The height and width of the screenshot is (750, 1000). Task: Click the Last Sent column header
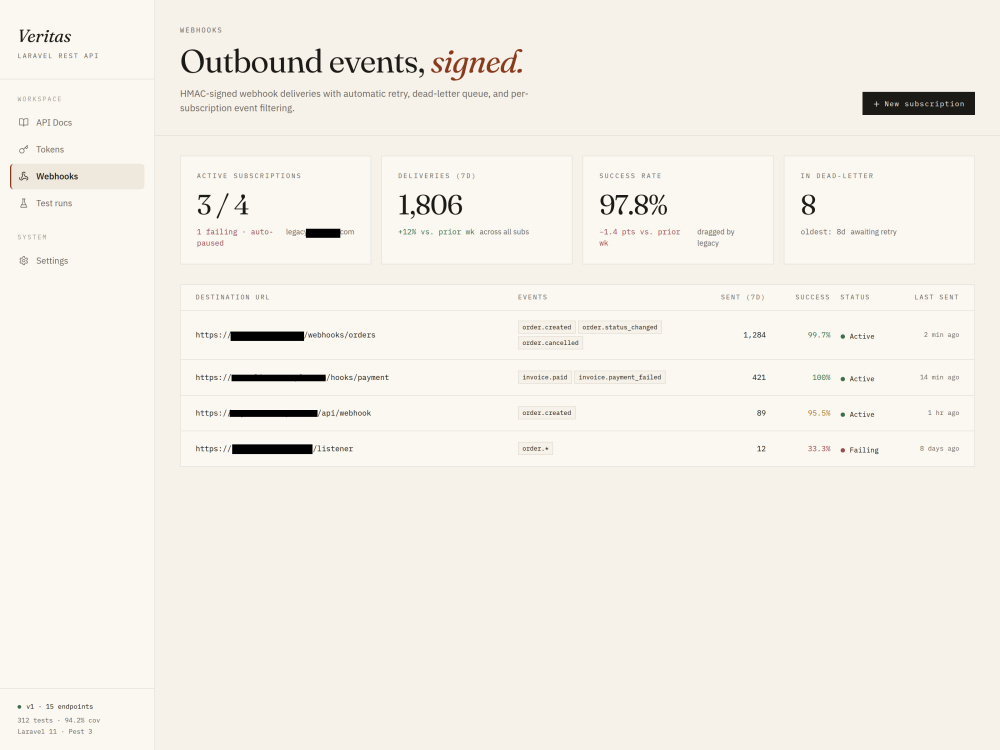tap(936, 297)
